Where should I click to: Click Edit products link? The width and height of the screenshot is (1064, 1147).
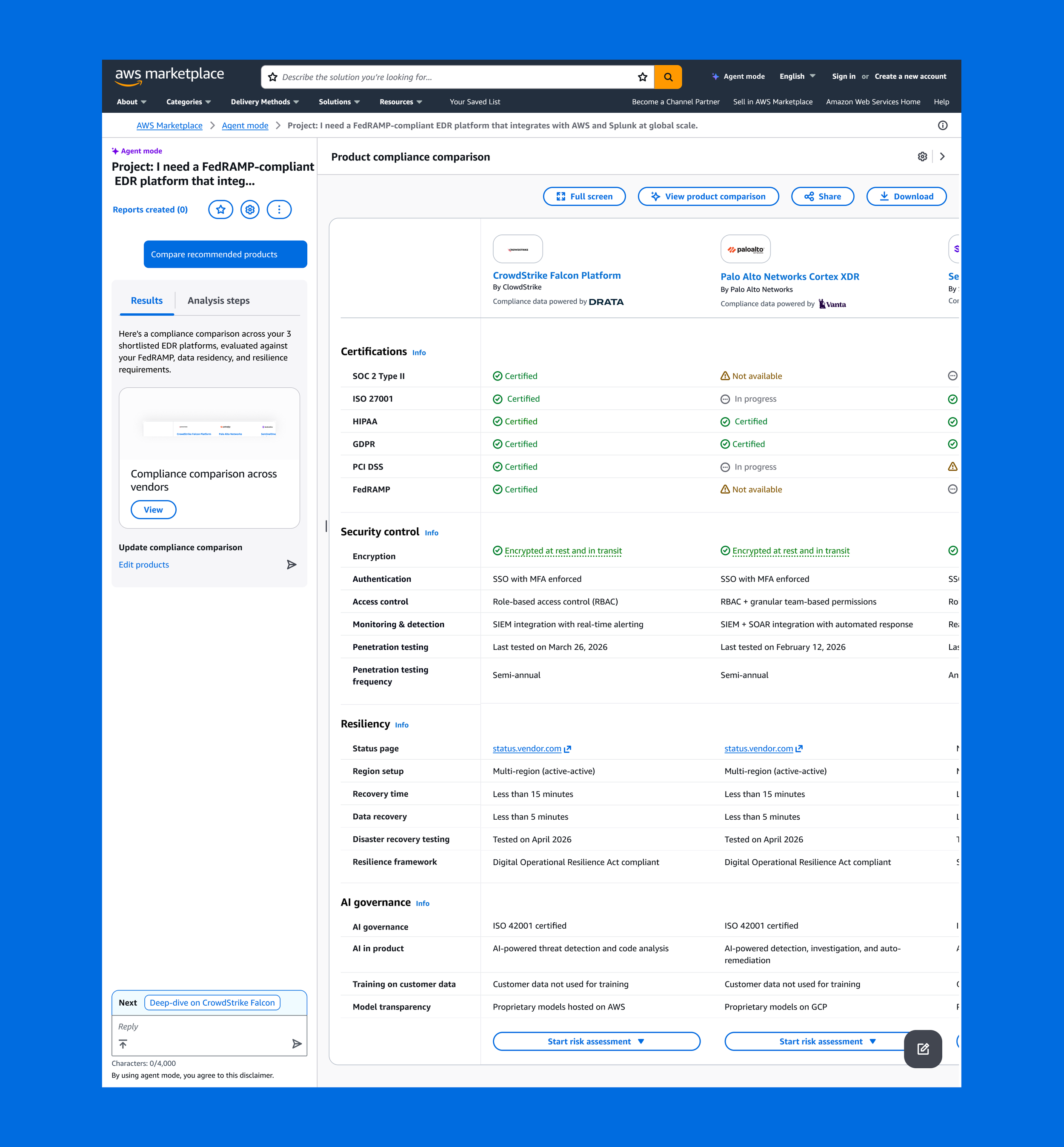point(144,565)
